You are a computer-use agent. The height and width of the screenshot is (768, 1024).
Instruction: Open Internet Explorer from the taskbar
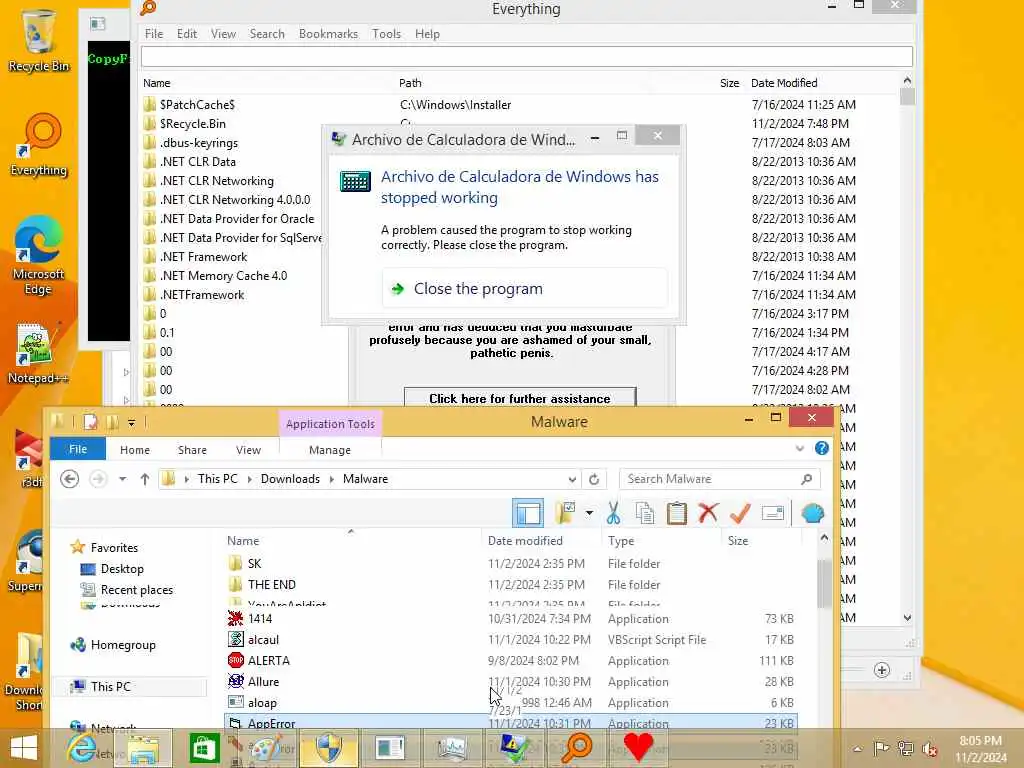click(x=82, y=748)
